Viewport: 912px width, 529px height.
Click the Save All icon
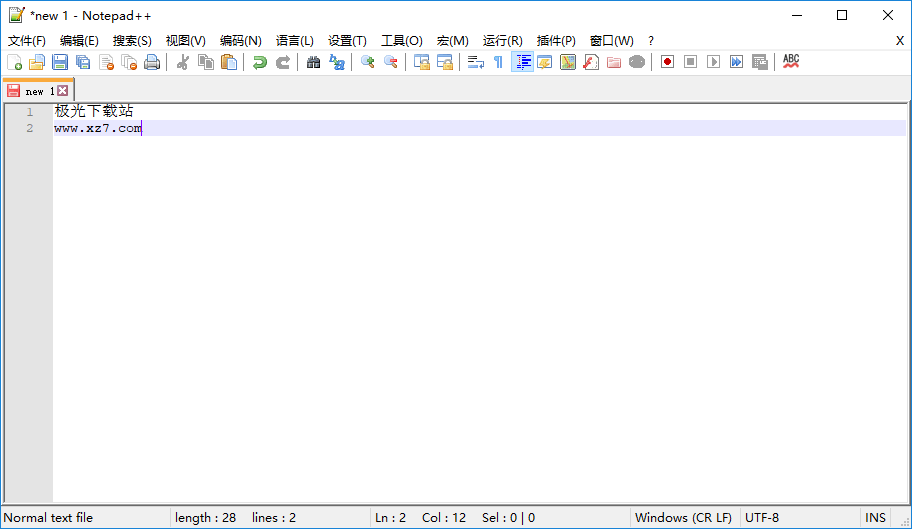click(83, 62)
